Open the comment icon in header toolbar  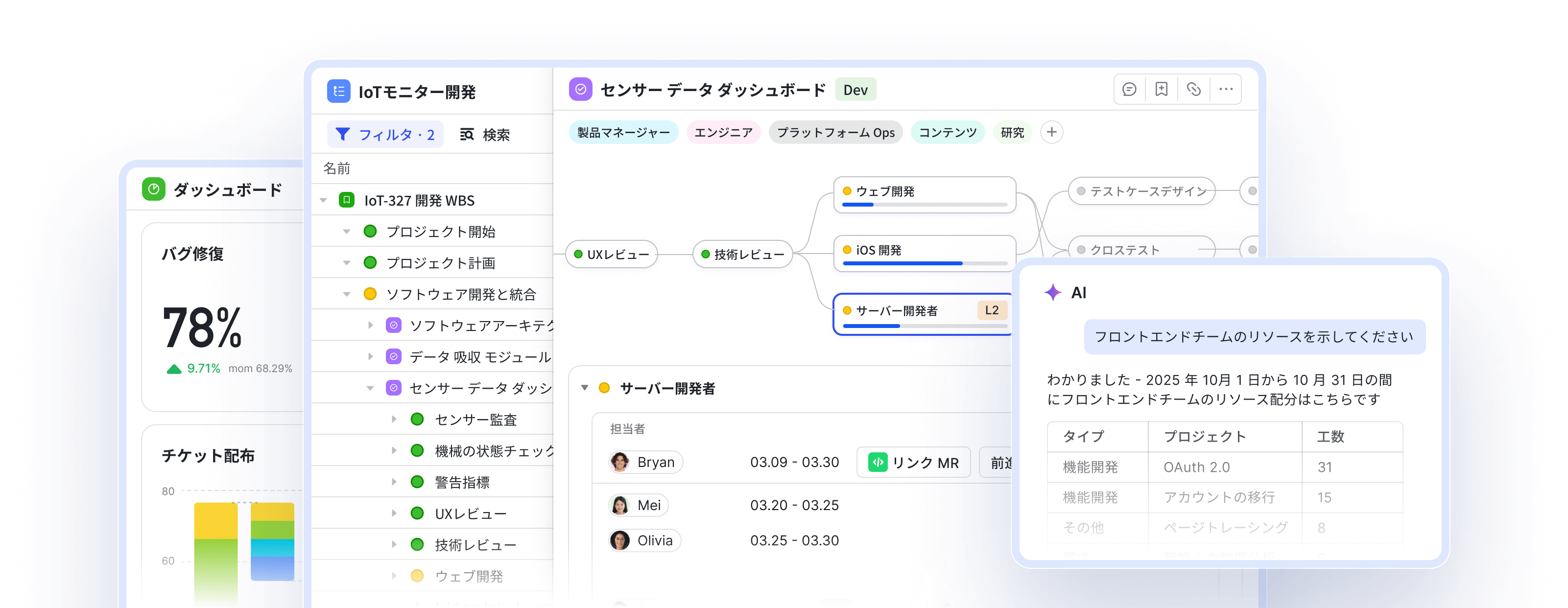coord(1129,90)
